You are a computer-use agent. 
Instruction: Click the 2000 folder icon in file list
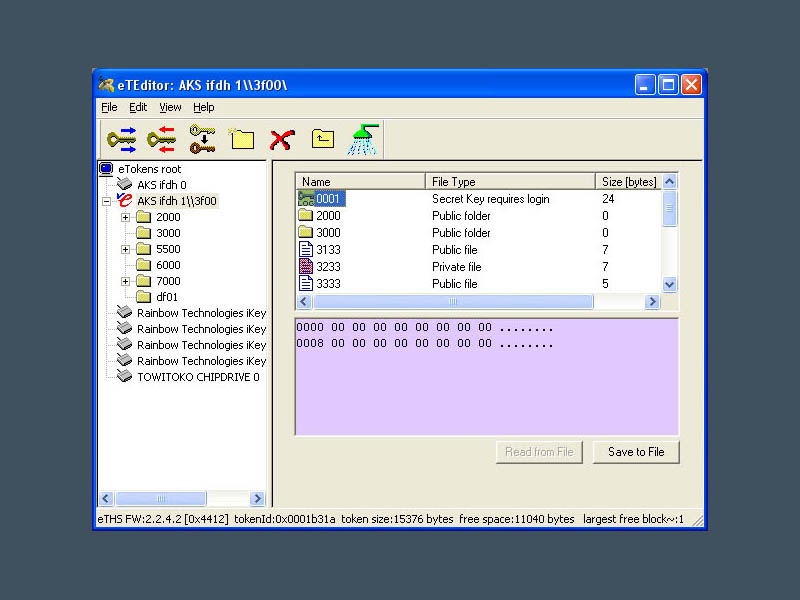click(x=306, y=215)
